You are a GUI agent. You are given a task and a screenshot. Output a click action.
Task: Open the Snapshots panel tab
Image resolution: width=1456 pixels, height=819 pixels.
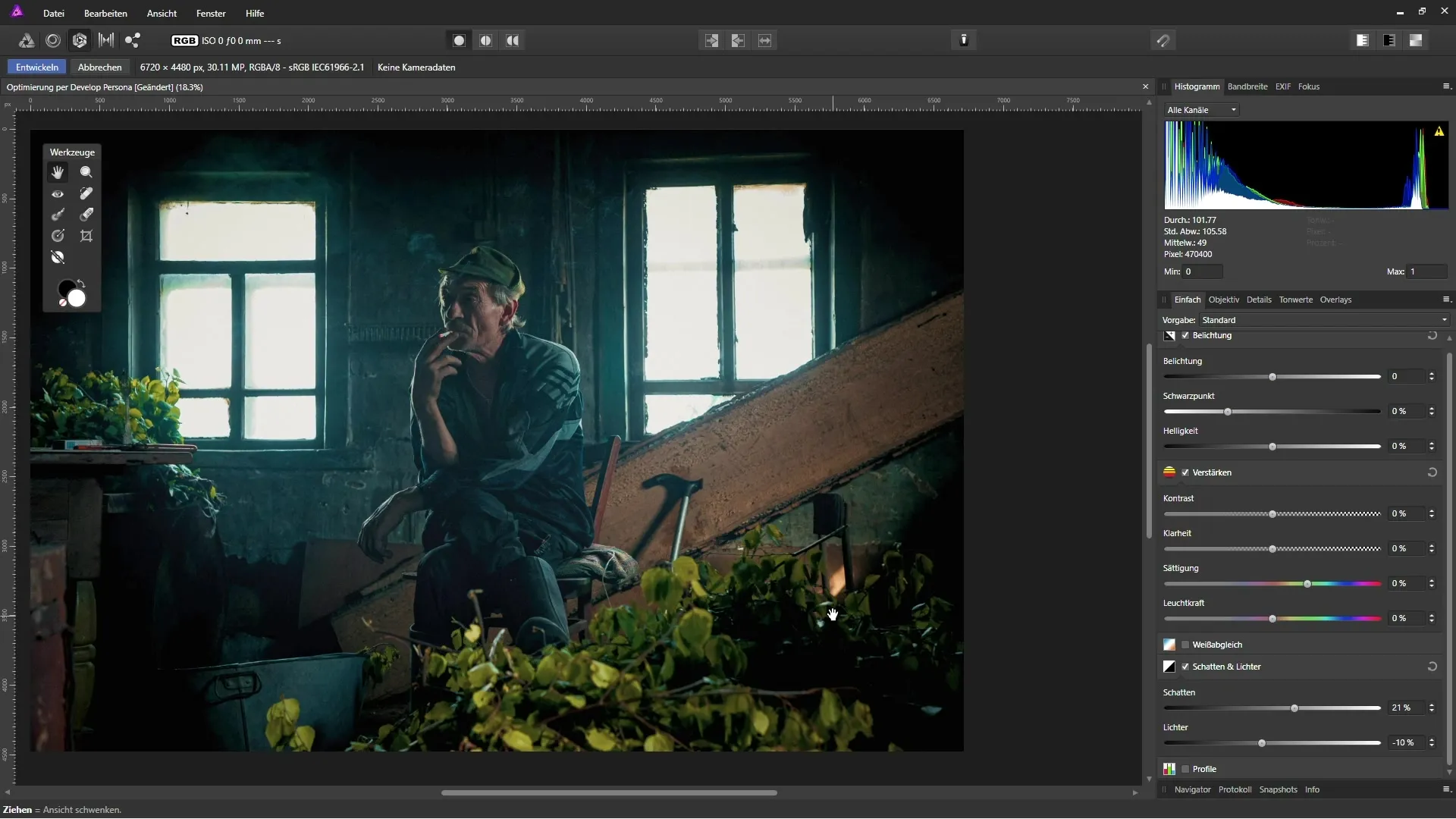click(1279, 789)
